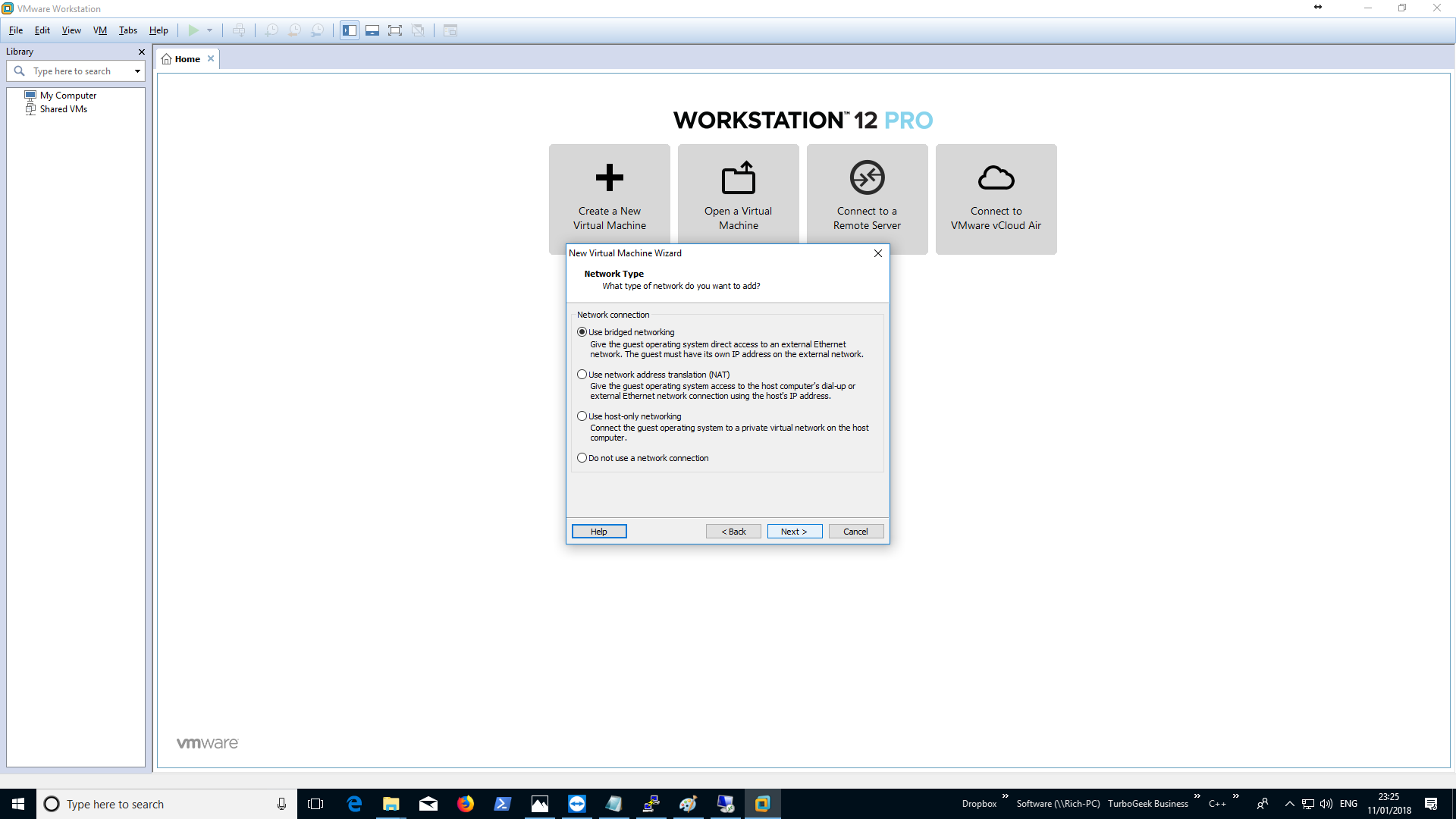Image resolution: width=1456 pixels, height=819 pixels.
Task: Expand the C++ toolbar chevron
Action: click(x=1236, y=796)
